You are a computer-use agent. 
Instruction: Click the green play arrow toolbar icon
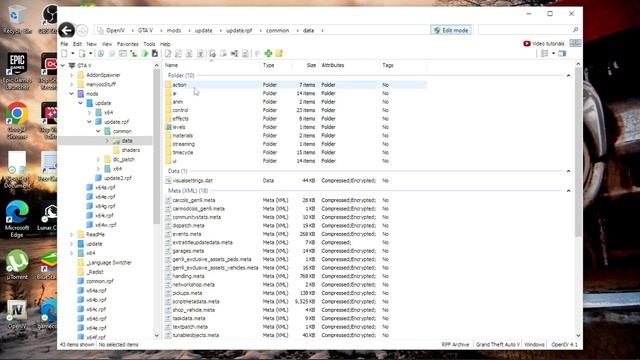tap(144, 53)
